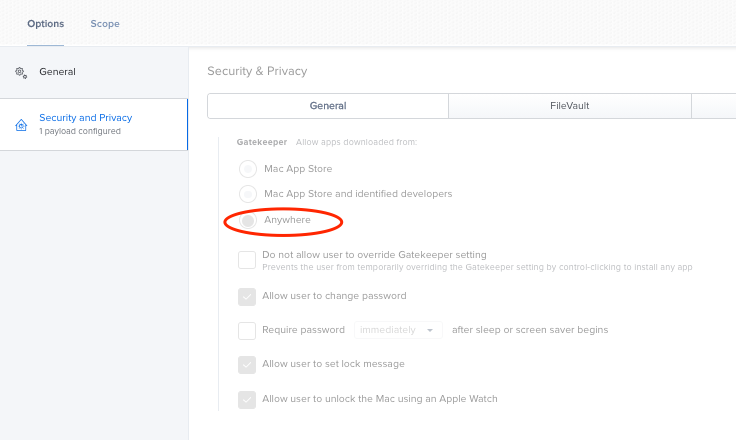Enable the Require password checkbox
Viewport: 736px width, 440px height.
pos(247,331)
